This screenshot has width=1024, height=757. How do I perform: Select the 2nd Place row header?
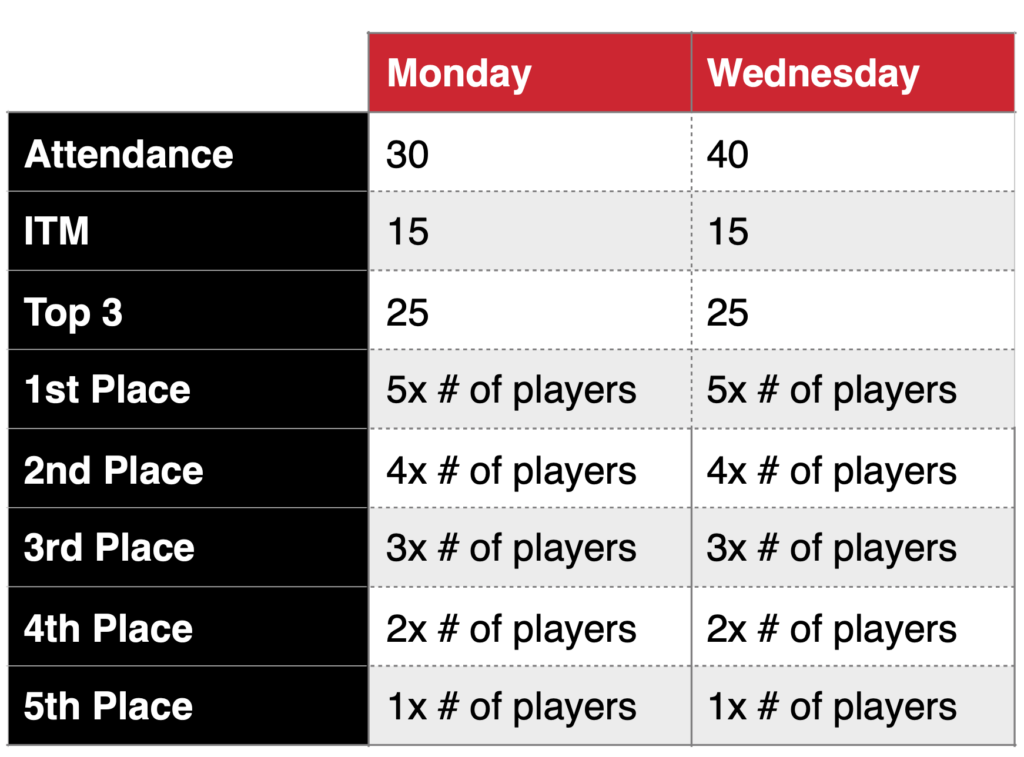tap(188, 468)
